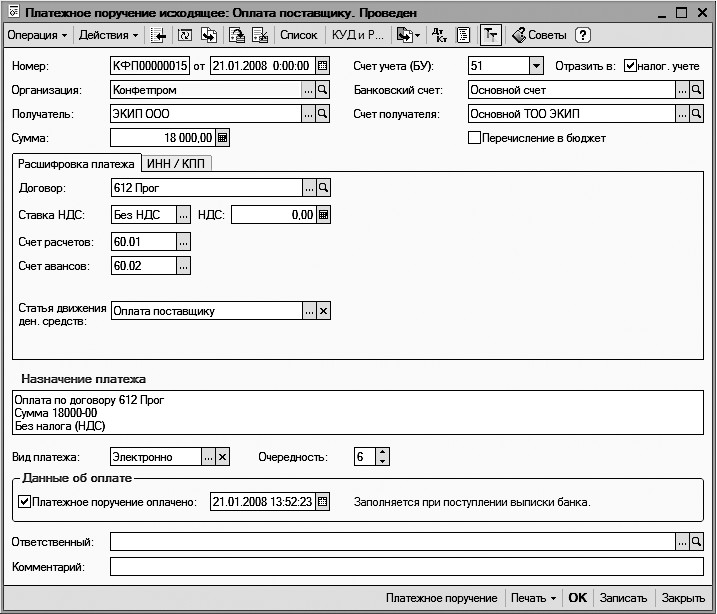Open the Операция menu
The width and height of the screenshot is (717, 614).
(37, 35)
